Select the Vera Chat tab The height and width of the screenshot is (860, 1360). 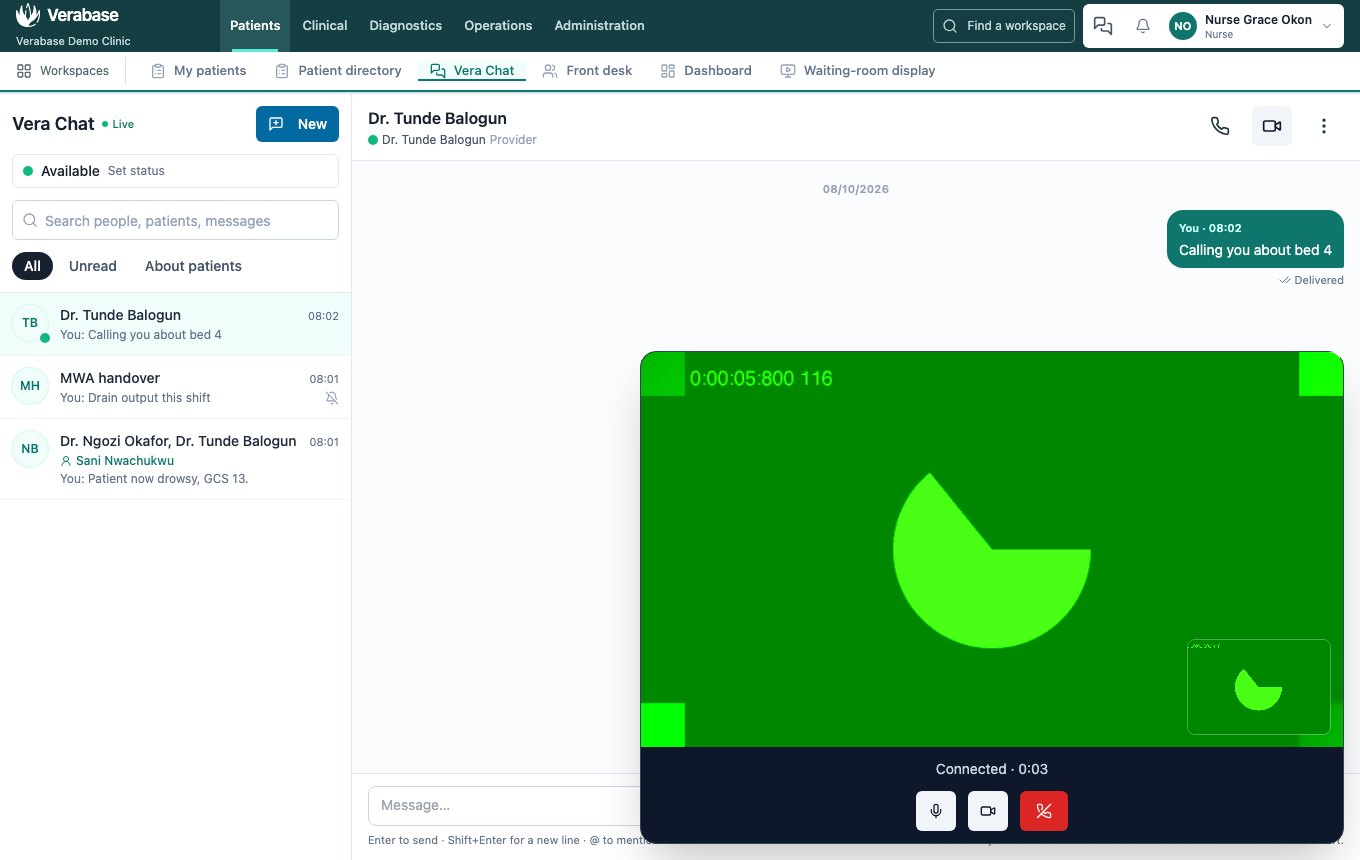472,71
